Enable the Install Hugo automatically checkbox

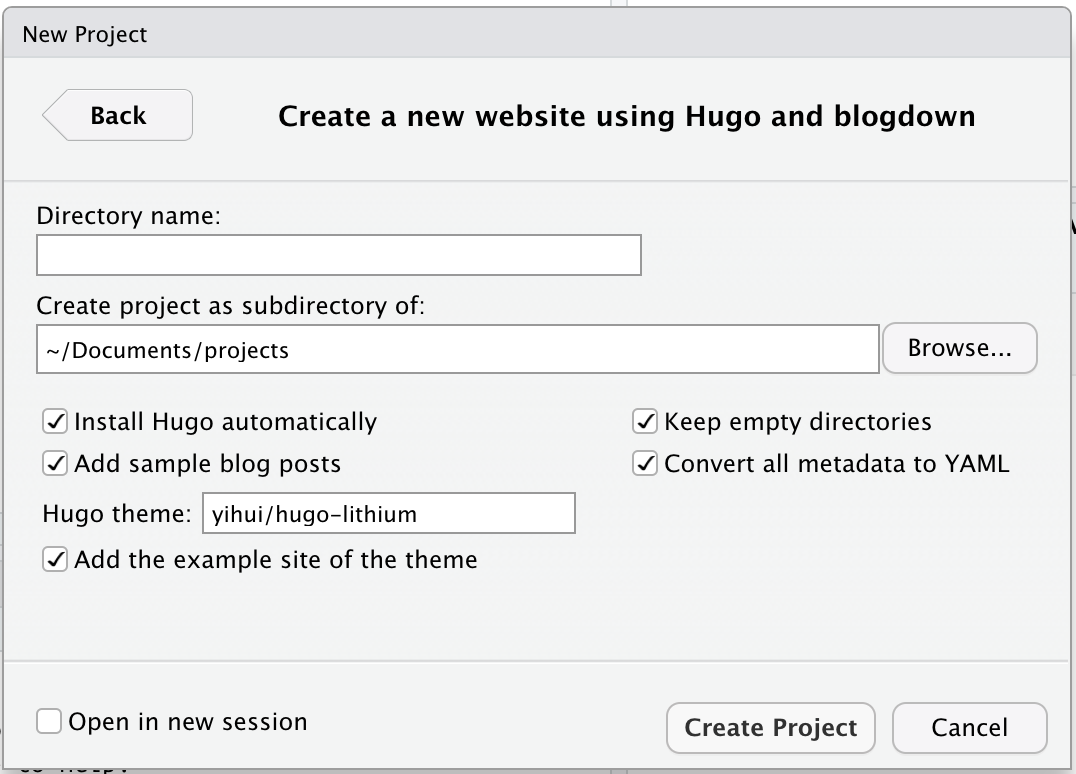tap(55, 421)
